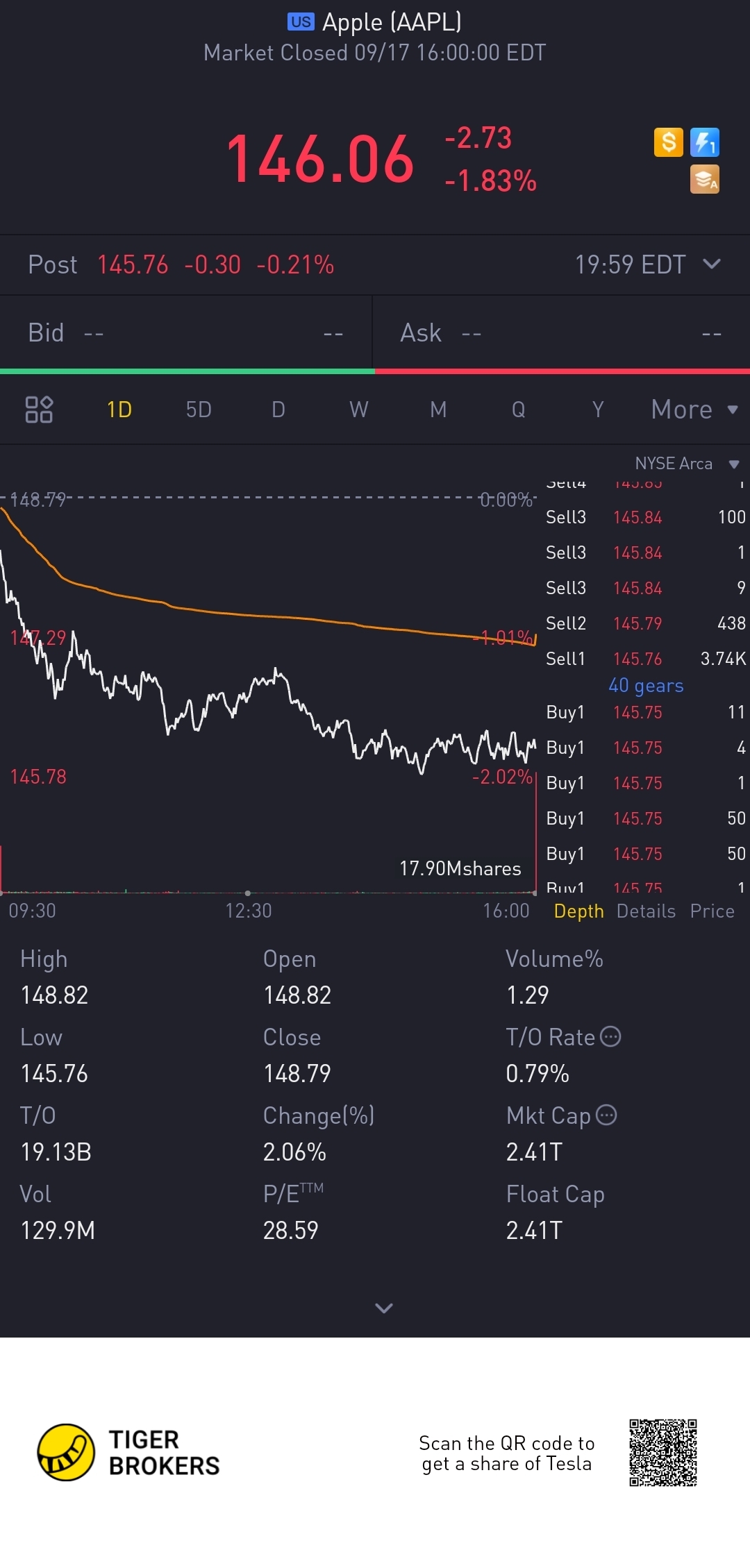
Task: Select the Sell3 row with volume 100
Action: point(646,517)
